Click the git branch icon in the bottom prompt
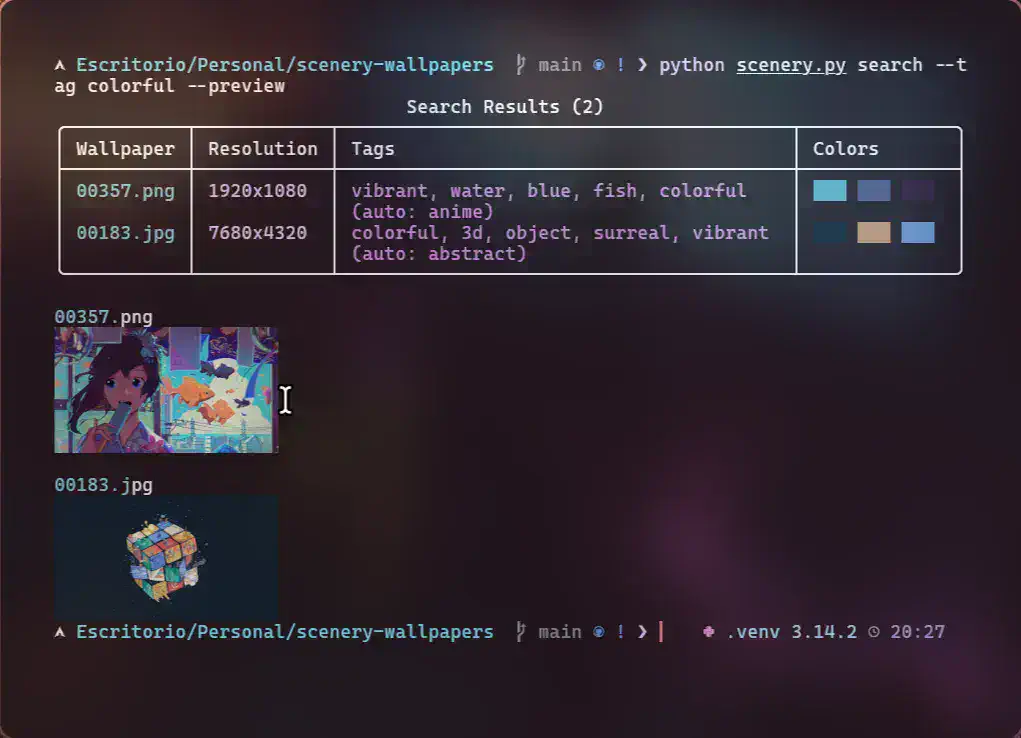Viewport: 1021px width, 738px height. [x=520, y=632]
